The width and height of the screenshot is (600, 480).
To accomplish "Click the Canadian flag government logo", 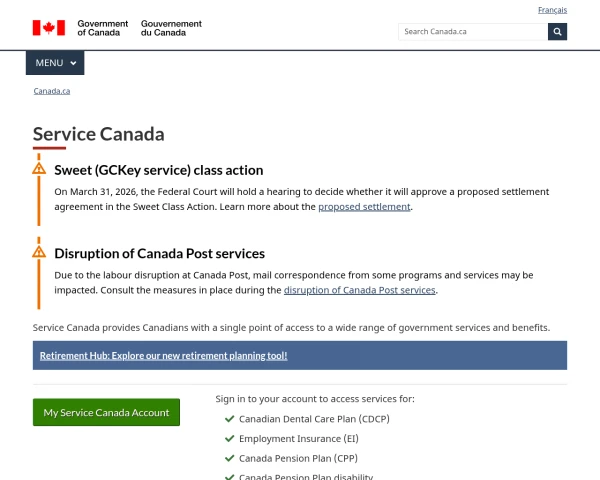I will point(49,28).
